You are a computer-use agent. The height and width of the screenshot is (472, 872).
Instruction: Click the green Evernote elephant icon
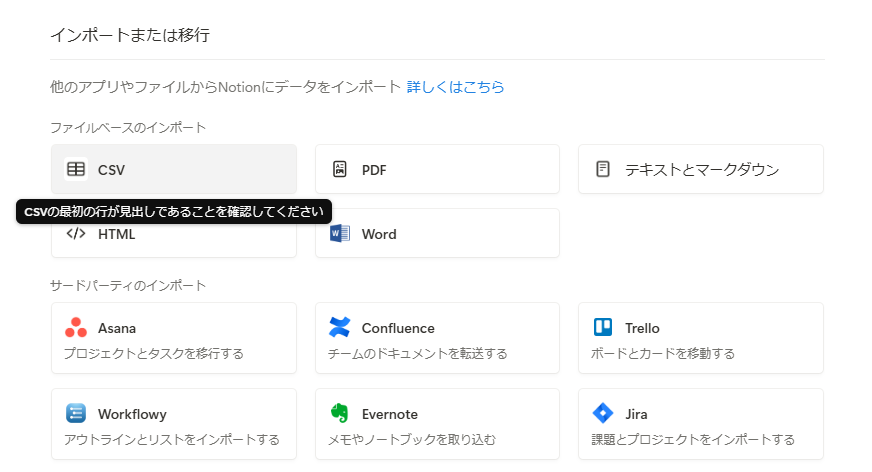339,413
